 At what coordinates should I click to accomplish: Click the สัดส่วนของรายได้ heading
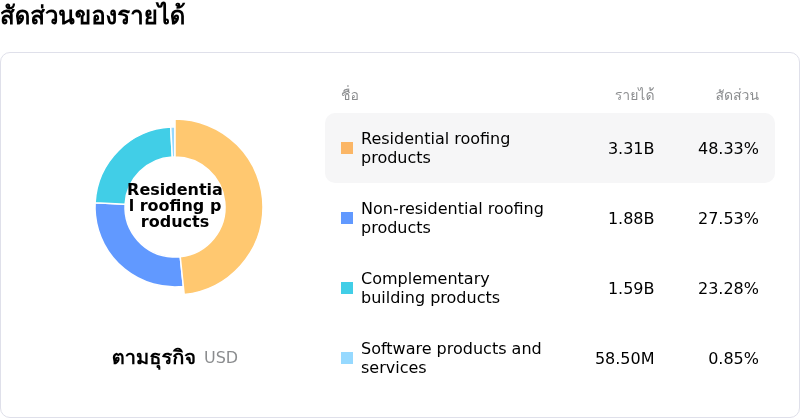(93, 17)
